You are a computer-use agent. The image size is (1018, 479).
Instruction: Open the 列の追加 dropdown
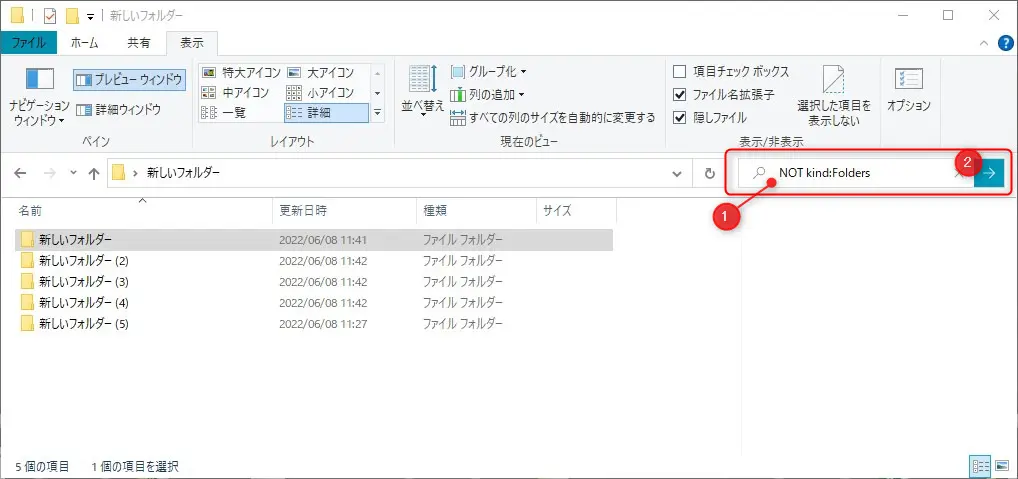click(x=487, y=95)
